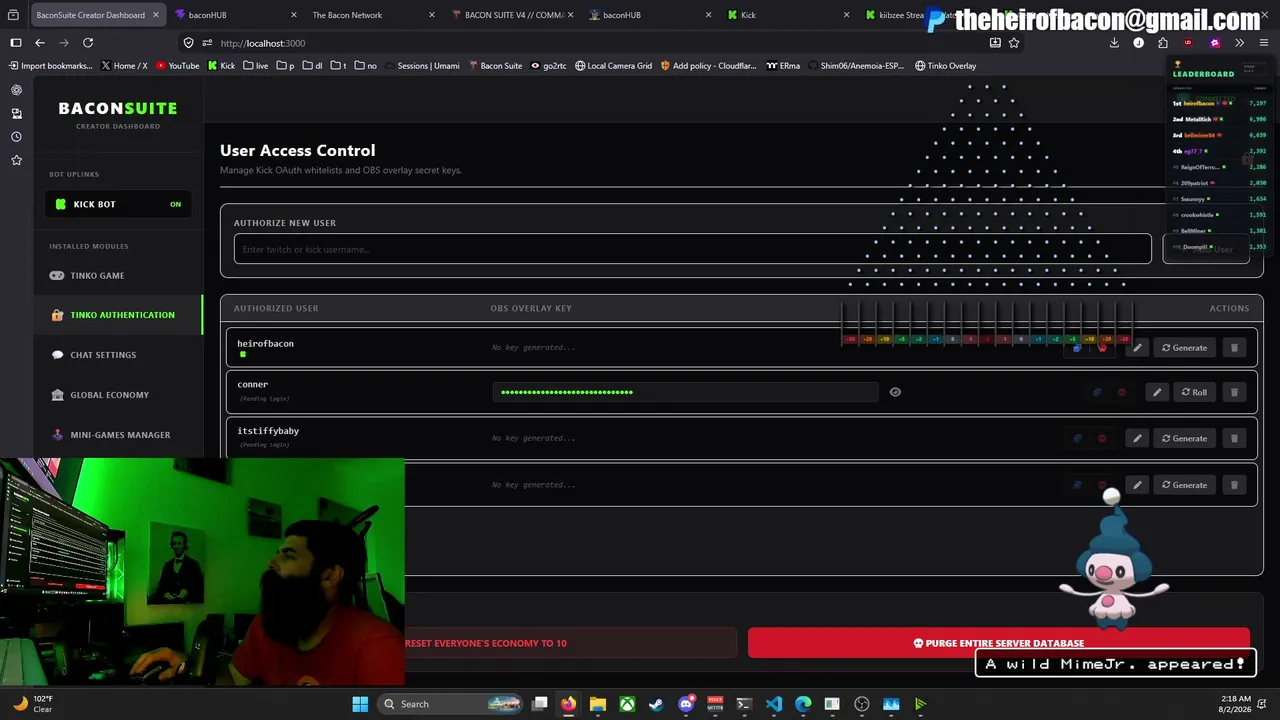Screen dimensions: 1280x720
Task: Click the red icon in itstiffybaby's row
Action: click(x=1102, y=438)
